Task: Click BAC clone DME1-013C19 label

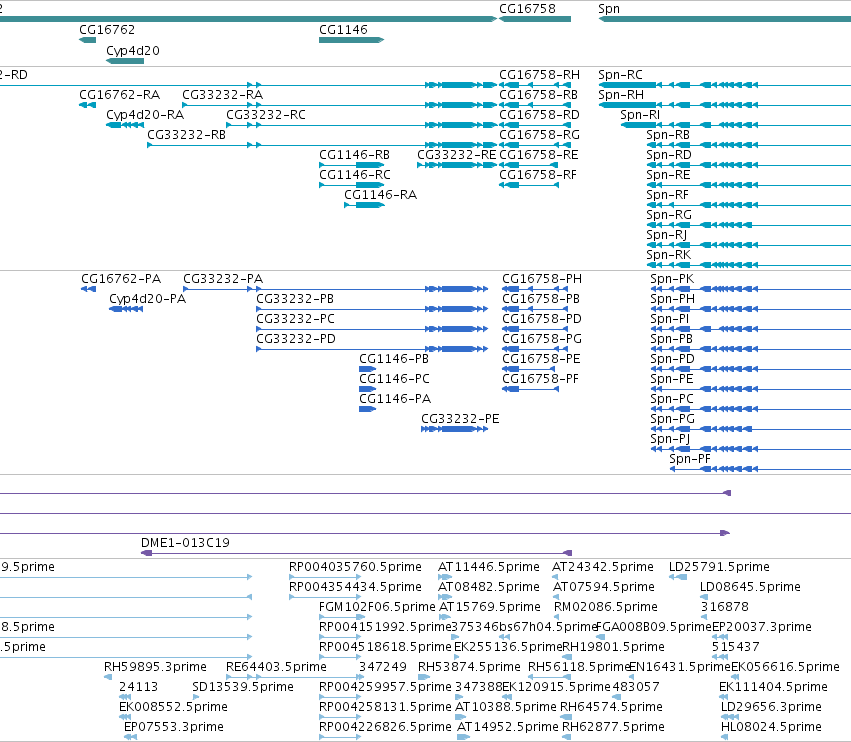Action: pyautogui.click(x=185, y=543)
